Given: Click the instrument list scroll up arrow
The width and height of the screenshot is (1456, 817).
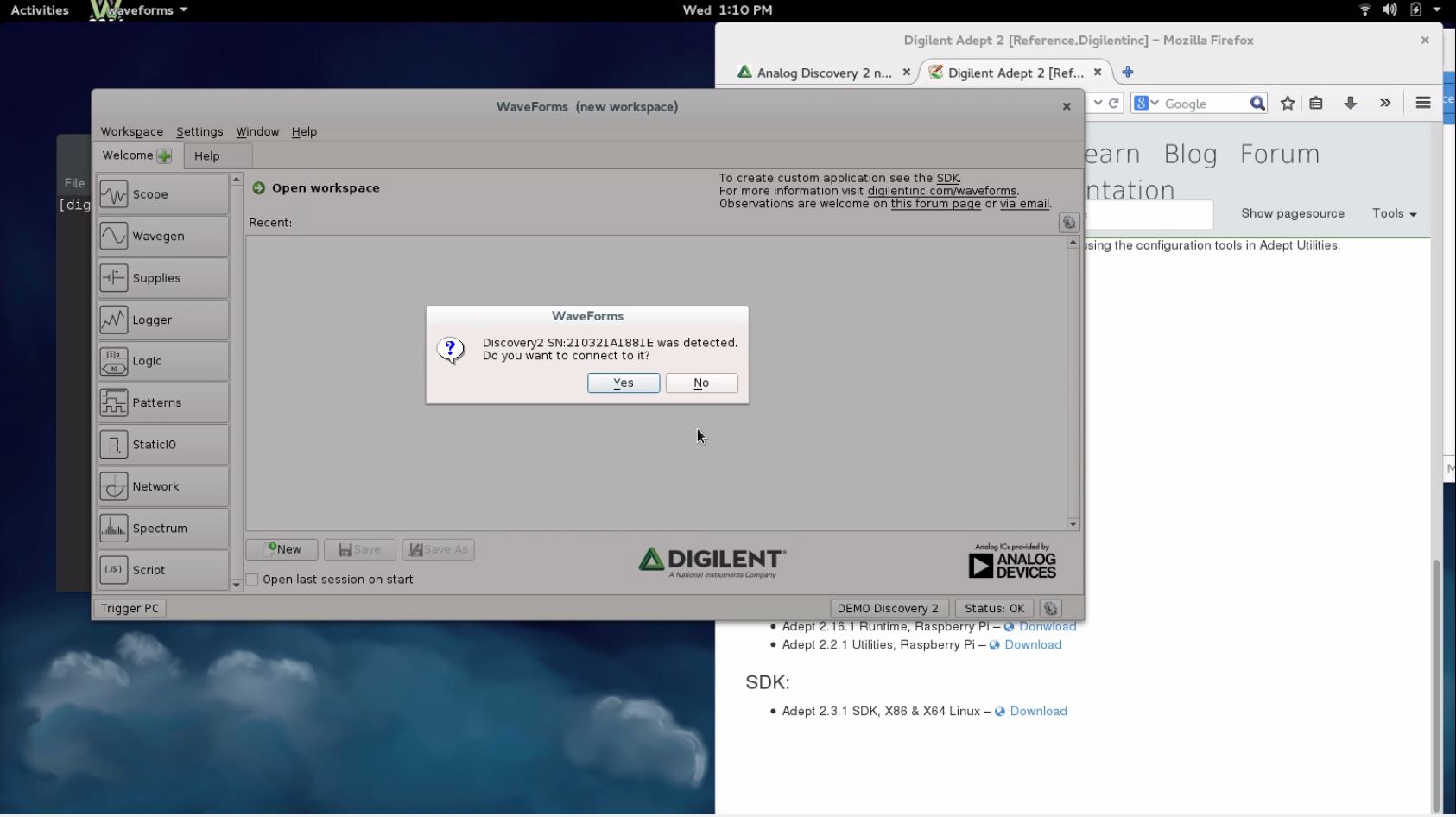Looking at the screenshot, I should [237, 180].
